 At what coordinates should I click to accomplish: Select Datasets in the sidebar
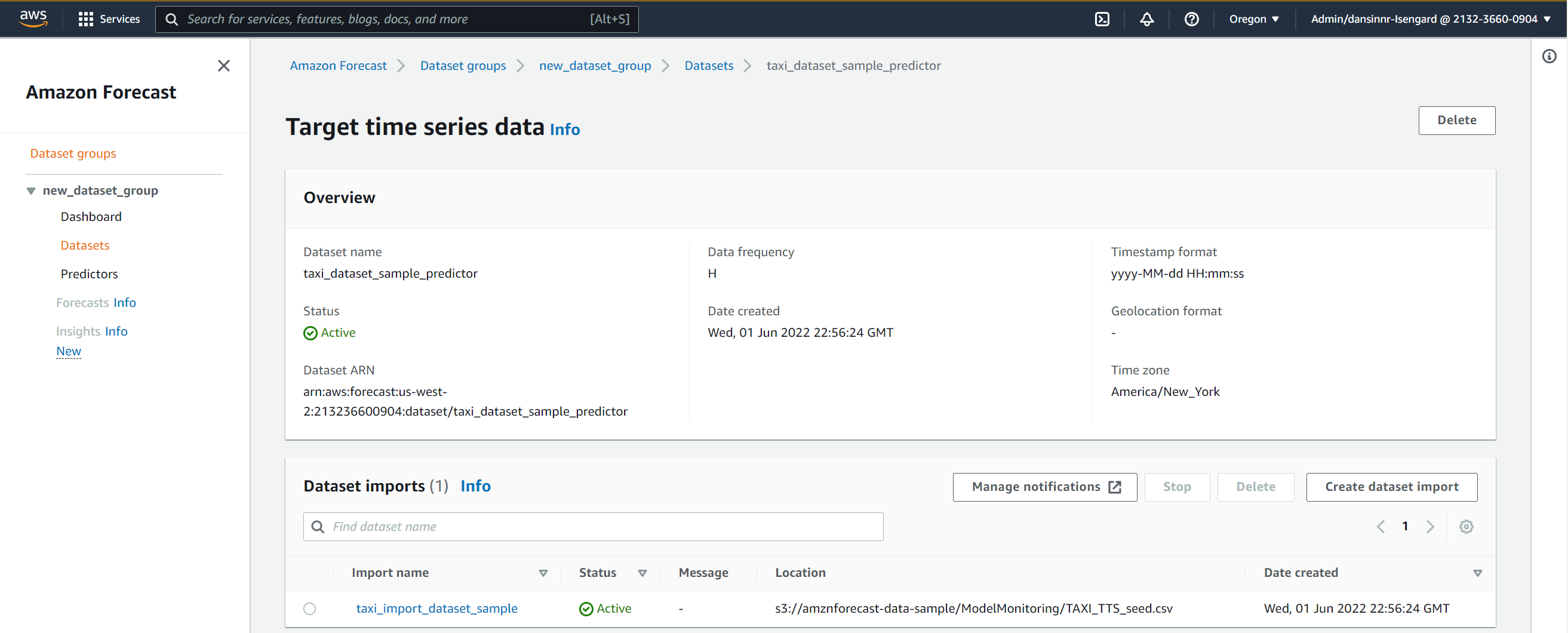(x=85, y=245)
